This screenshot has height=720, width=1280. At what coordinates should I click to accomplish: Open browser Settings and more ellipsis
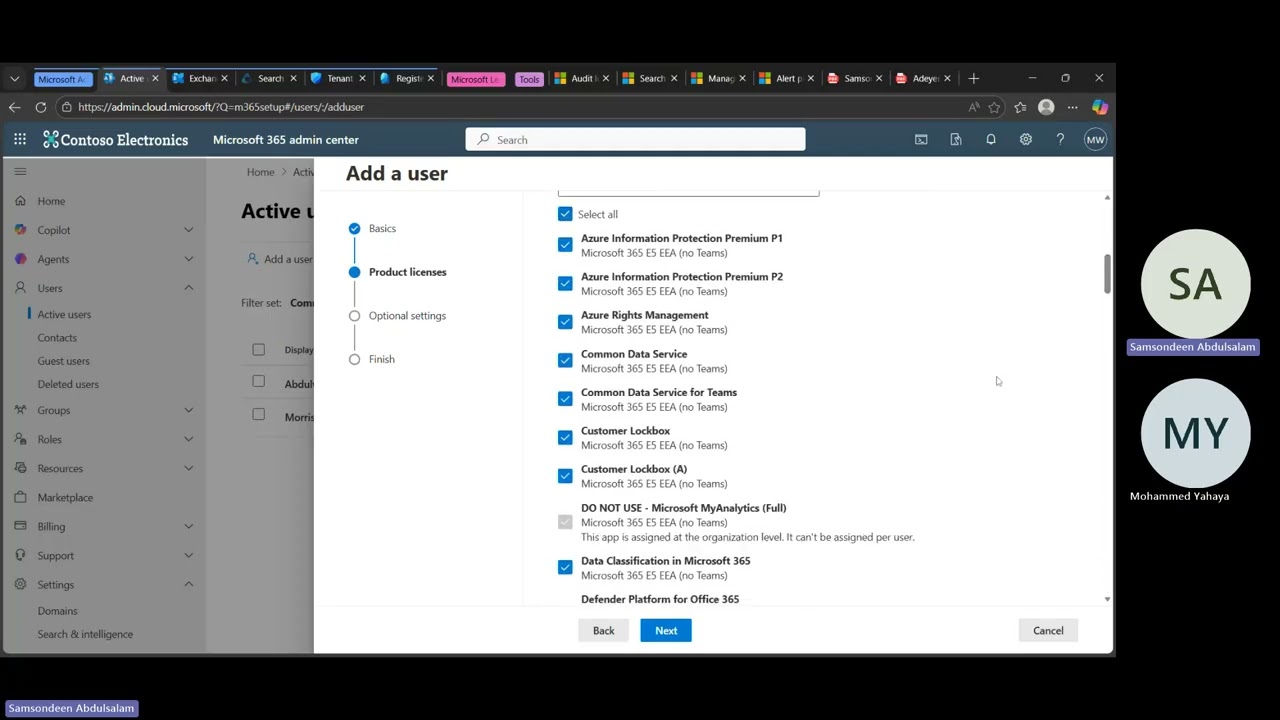pyautogui.click(x=1072, y=107)
